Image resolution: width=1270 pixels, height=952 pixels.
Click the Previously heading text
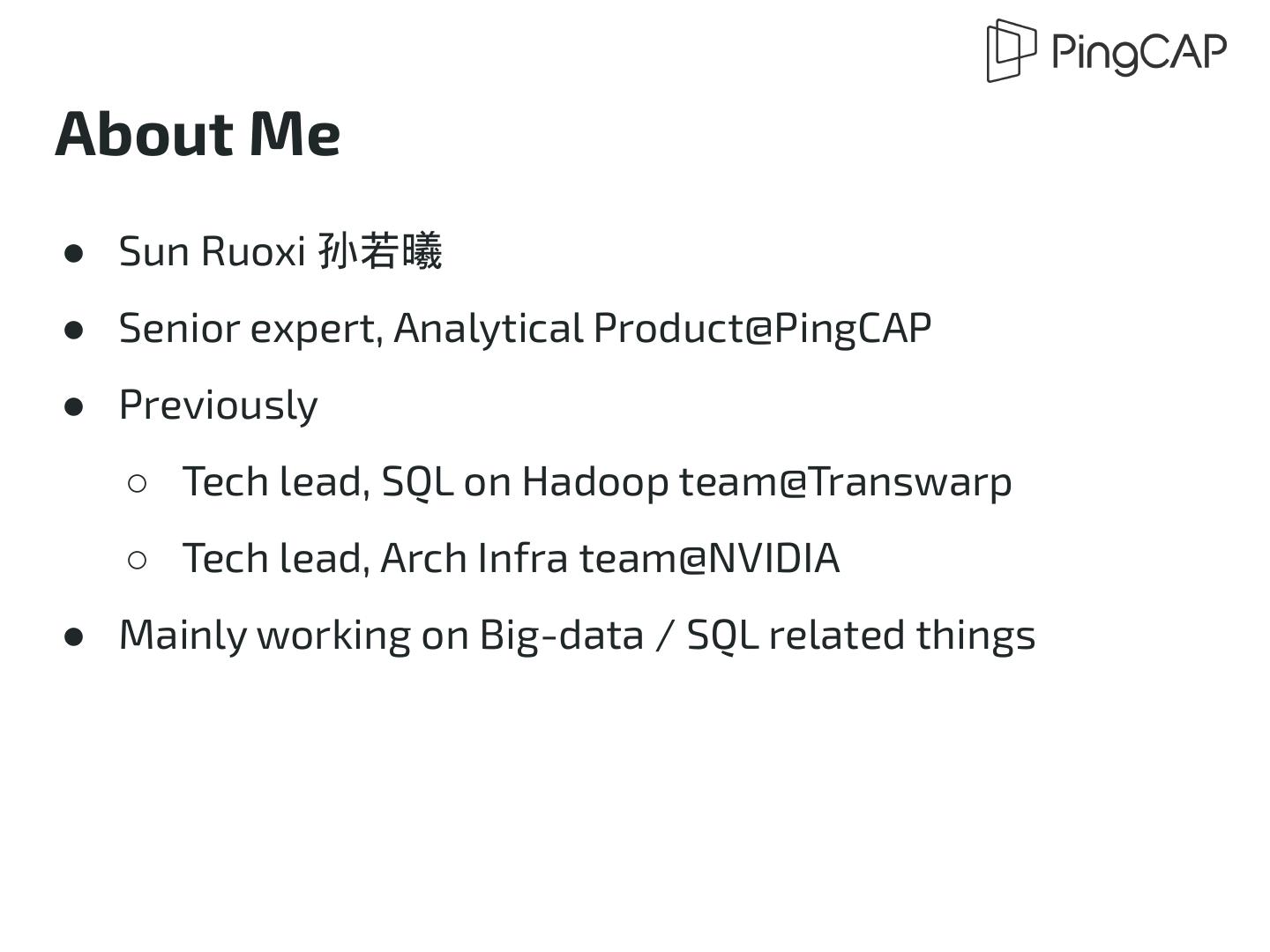pyautogui.click(x=218, y=405)
